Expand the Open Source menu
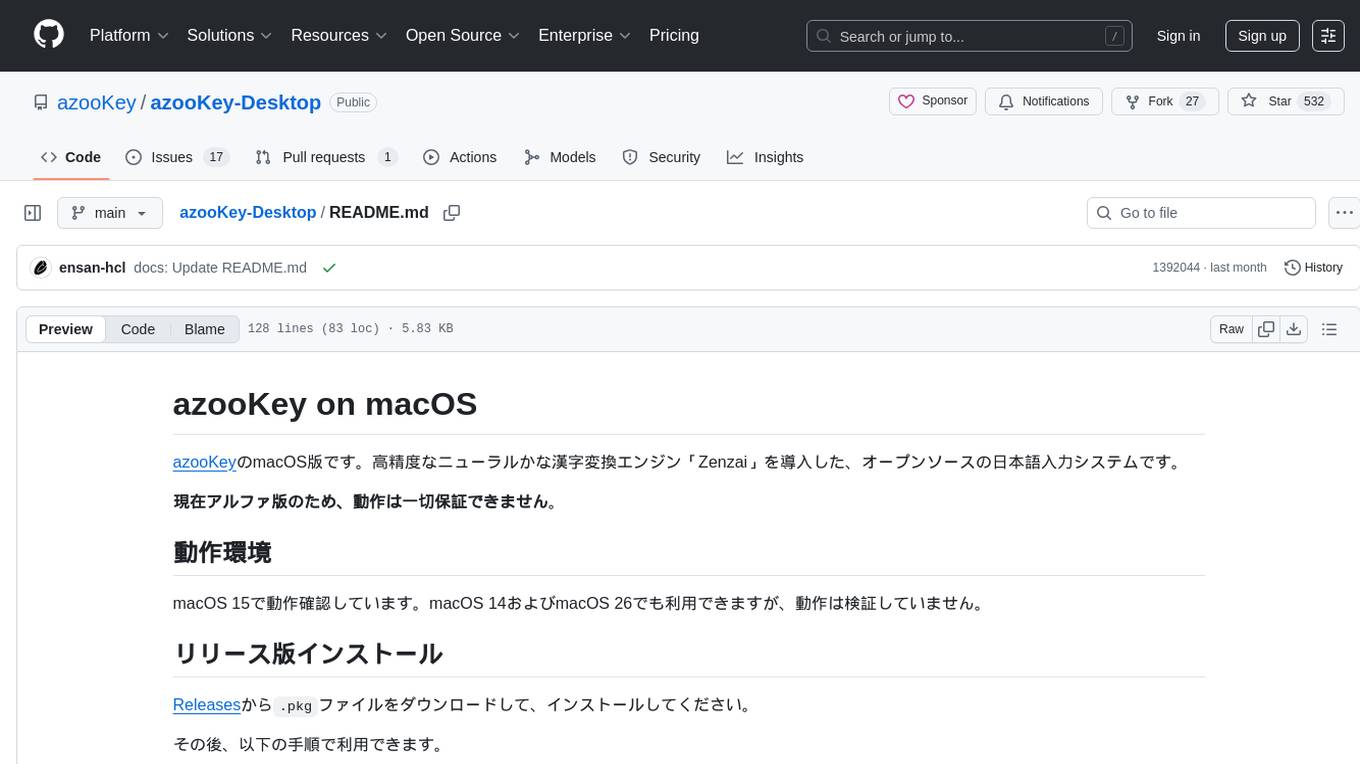This screenshot has width=1360, height=764. (x=463, y=36)
